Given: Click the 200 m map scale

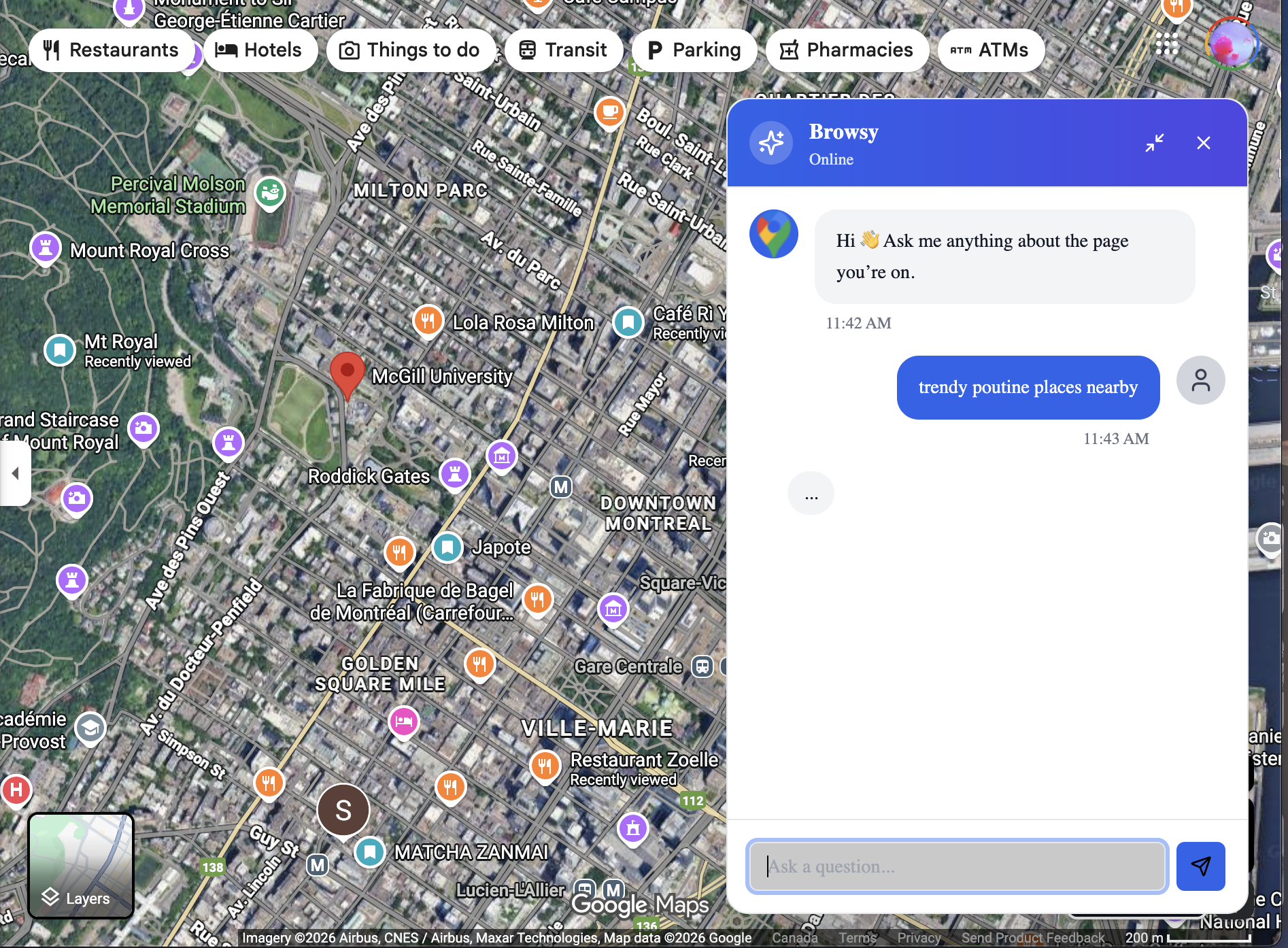Looking at the screenshot, I should (1187, 938).
